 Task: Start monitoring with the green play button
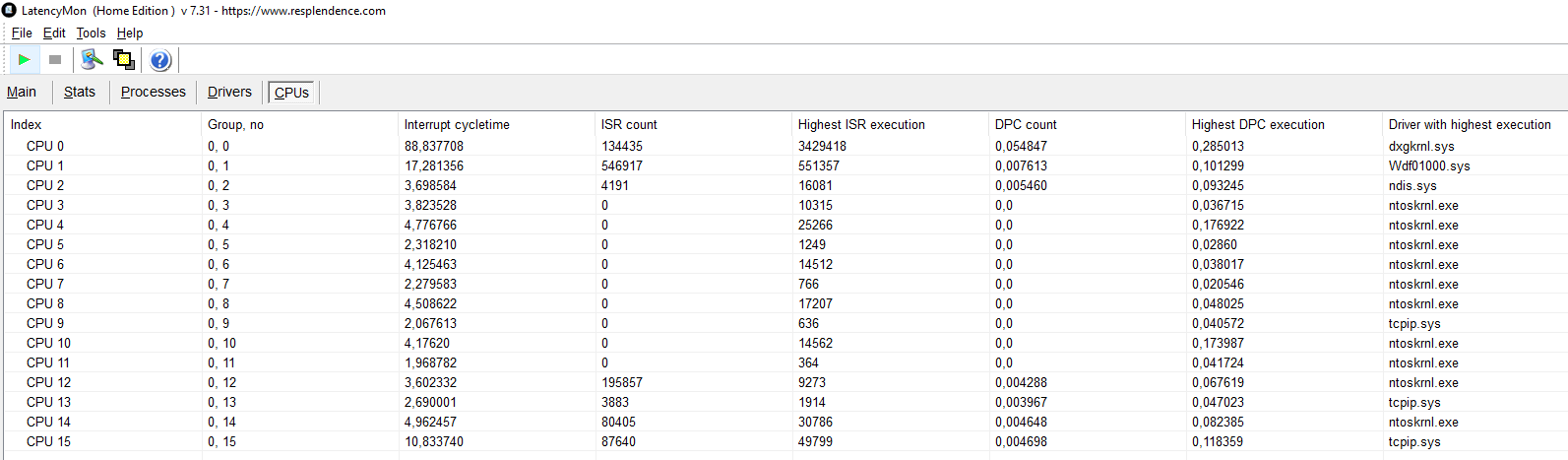point(24,60)
